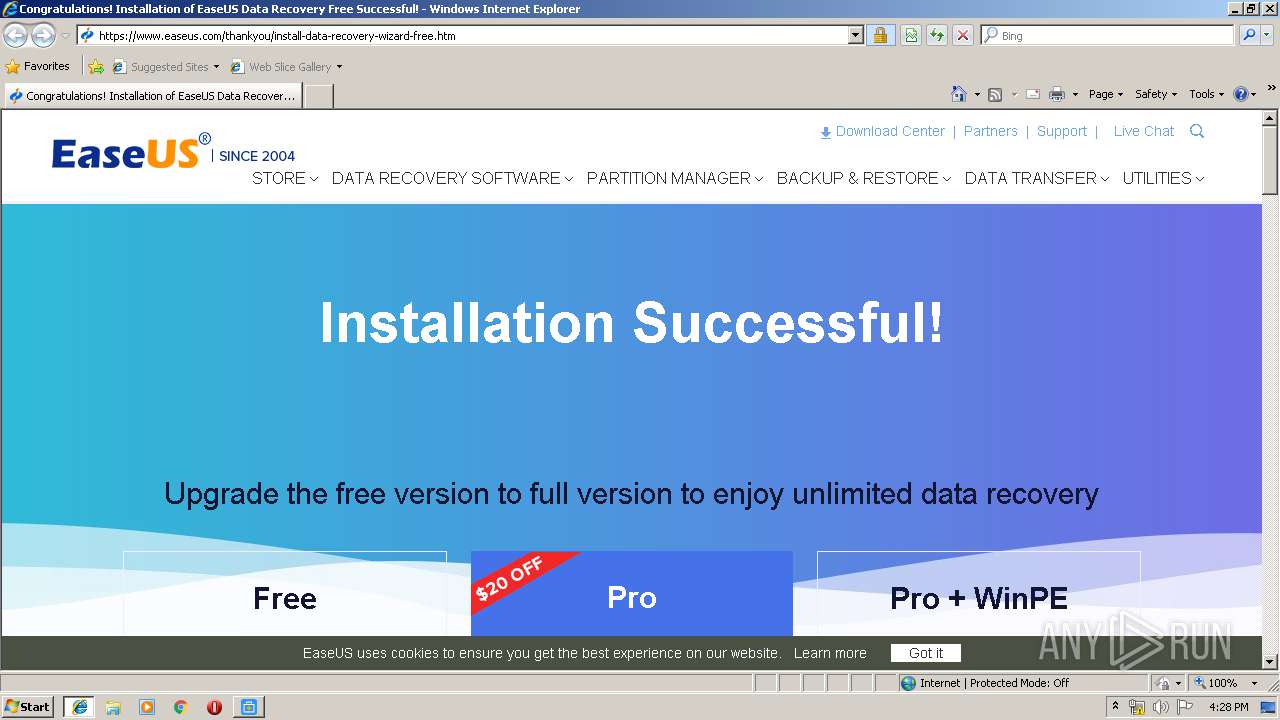
Task: Click the Download Center link
Action: coord(882,131)
